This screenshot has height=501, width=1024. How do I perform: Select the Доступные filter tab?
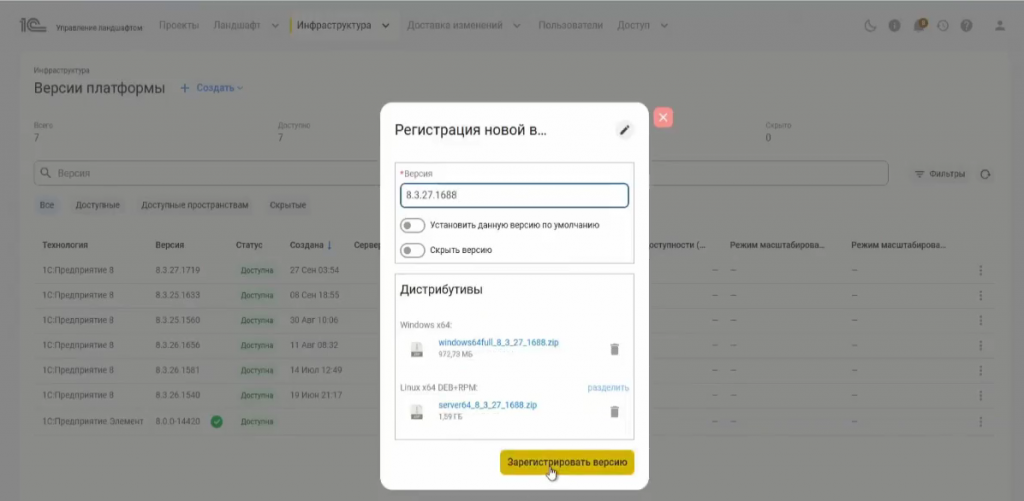point(97,205)
